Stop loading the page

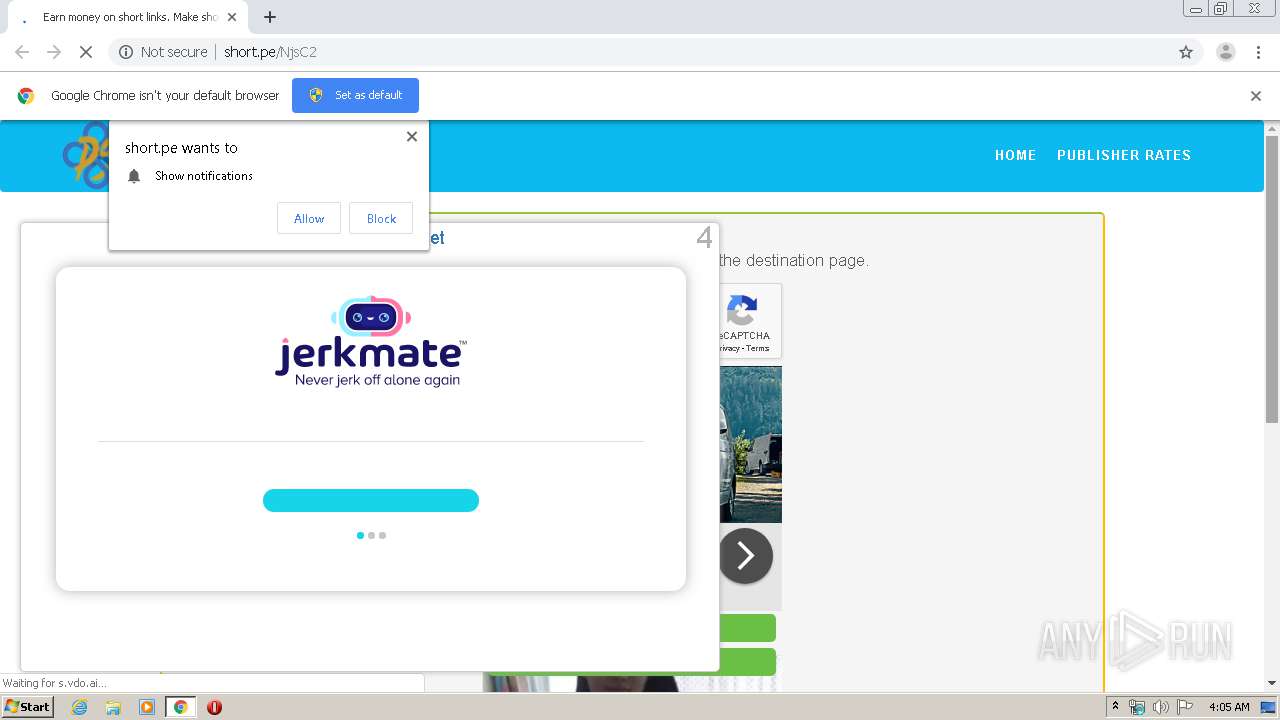pos(86,52)
